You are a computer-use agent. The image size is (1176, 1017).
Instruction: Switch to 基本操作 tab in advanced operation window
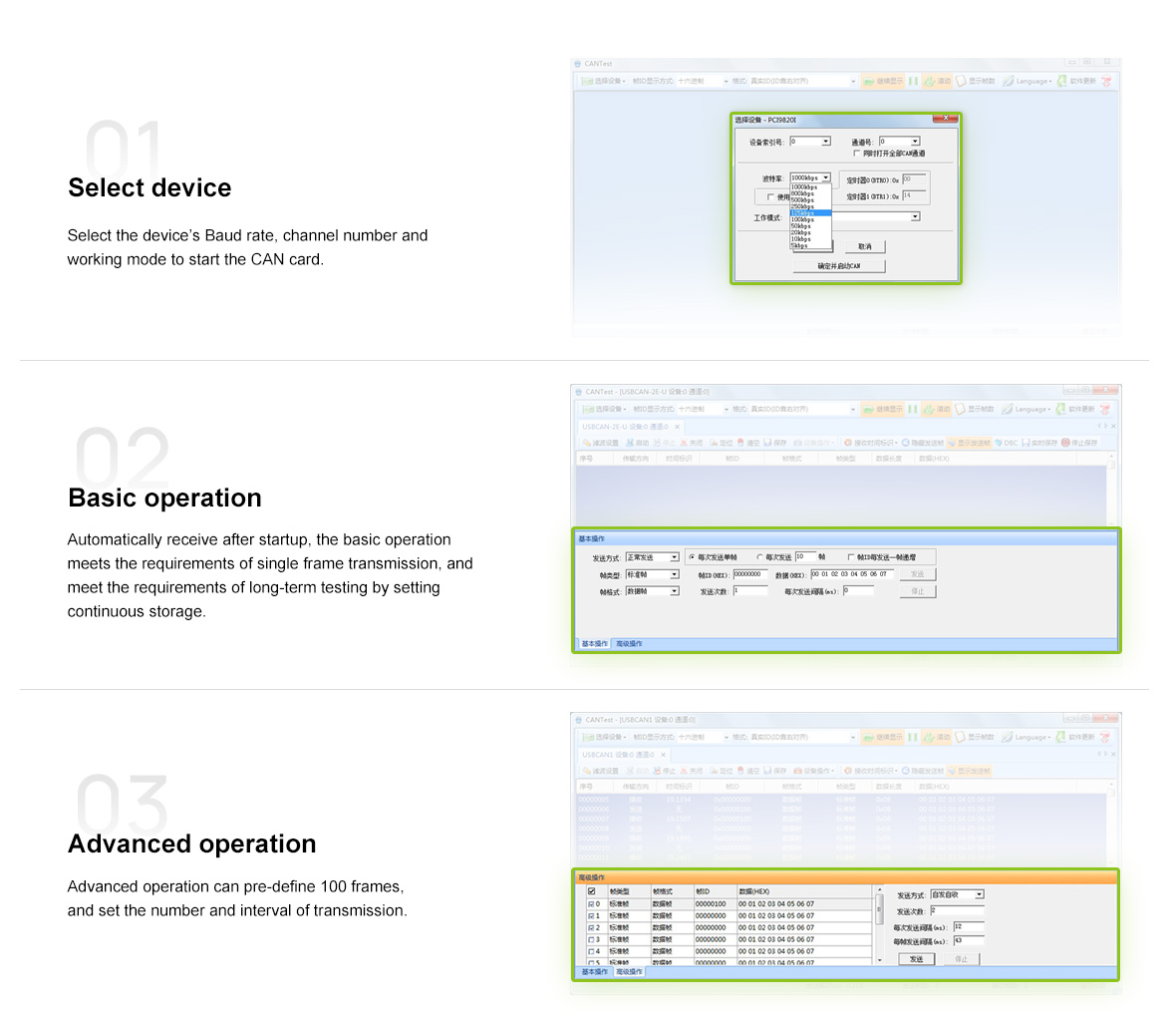(x=594, y=972)
